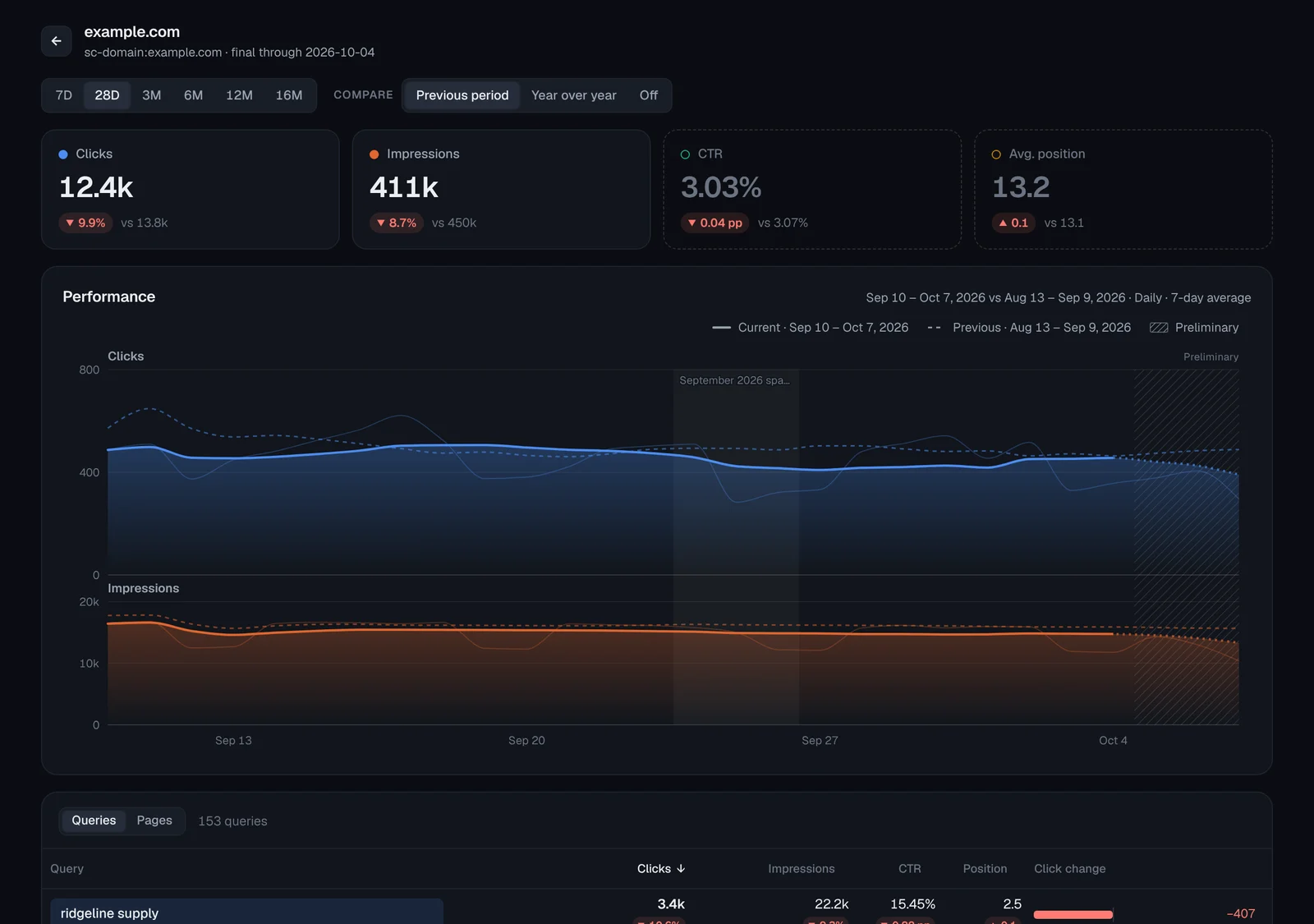Click the ridgeline supply click change bar
The image size is (1314, 924).
(x=1073, y=914)
